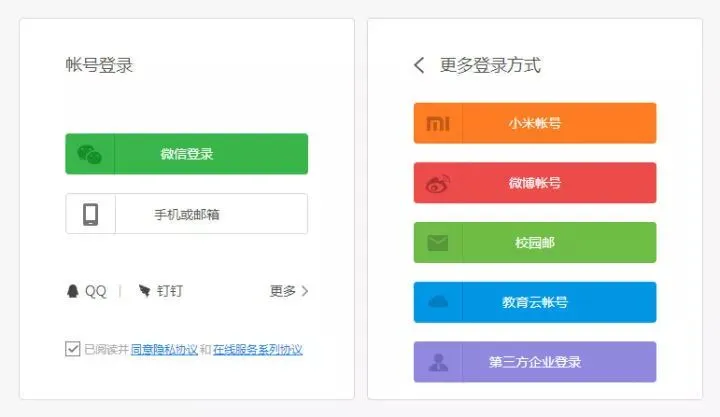
Task: Select 钉钉 login text option
Action: (x=169, y=291)
